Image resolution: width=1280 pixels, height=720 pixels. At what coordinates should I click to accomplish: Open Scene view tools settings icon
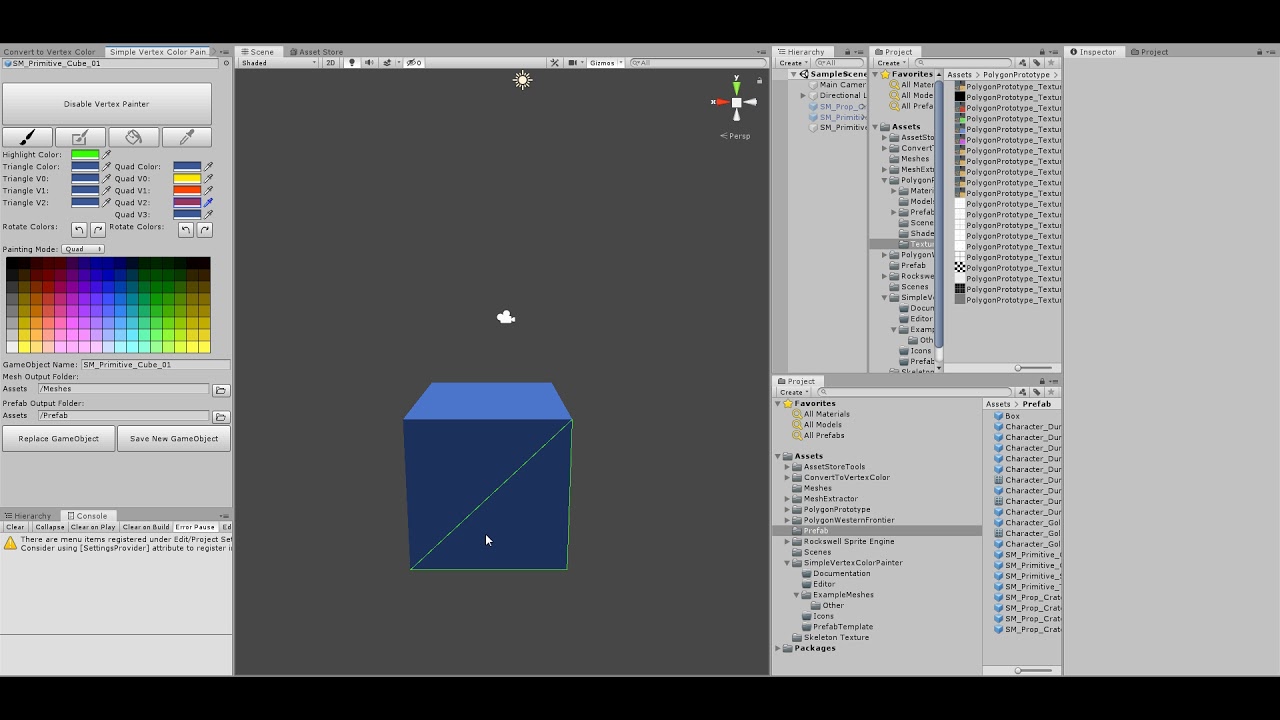(x=554, y=63)
